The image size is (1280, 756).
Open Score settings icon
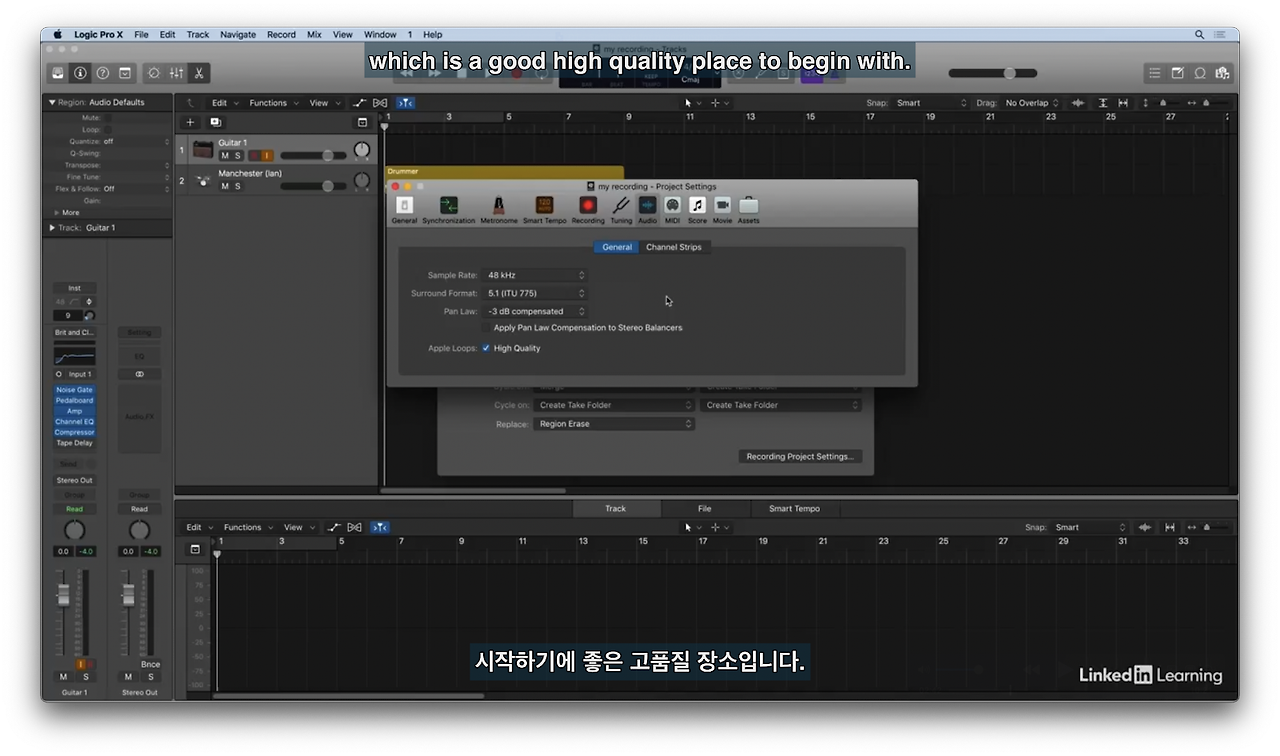point(697,209)
